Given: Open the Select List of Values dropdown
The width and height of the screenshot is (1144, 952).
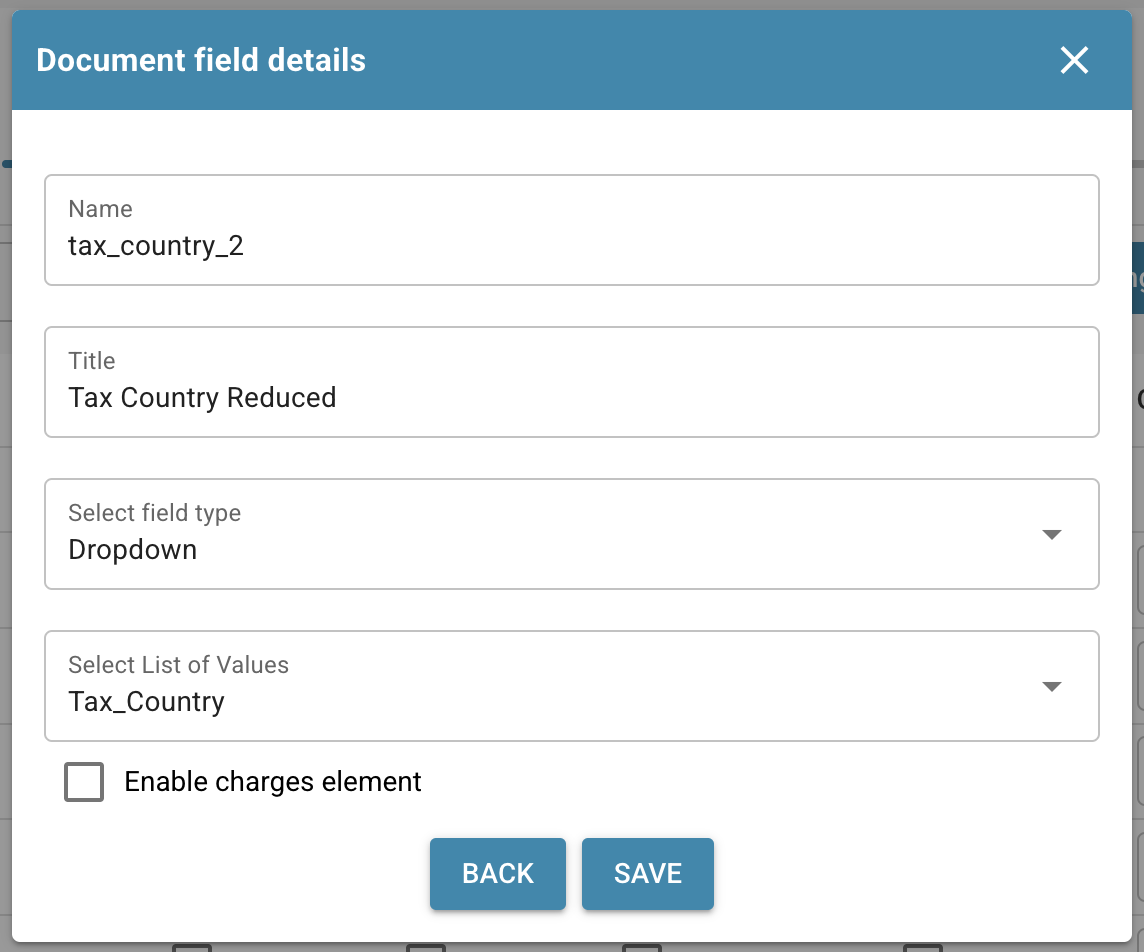Looking at the screenshot, I should click(540, 686).
